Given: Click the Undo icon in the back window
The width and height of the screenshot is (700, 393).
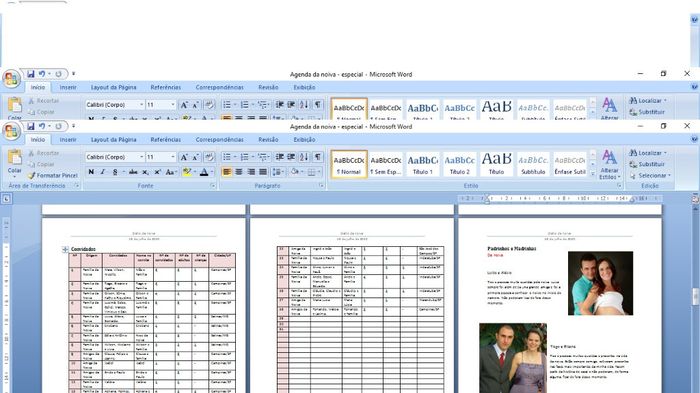Looking at the screenshot, I should (42, 74).
